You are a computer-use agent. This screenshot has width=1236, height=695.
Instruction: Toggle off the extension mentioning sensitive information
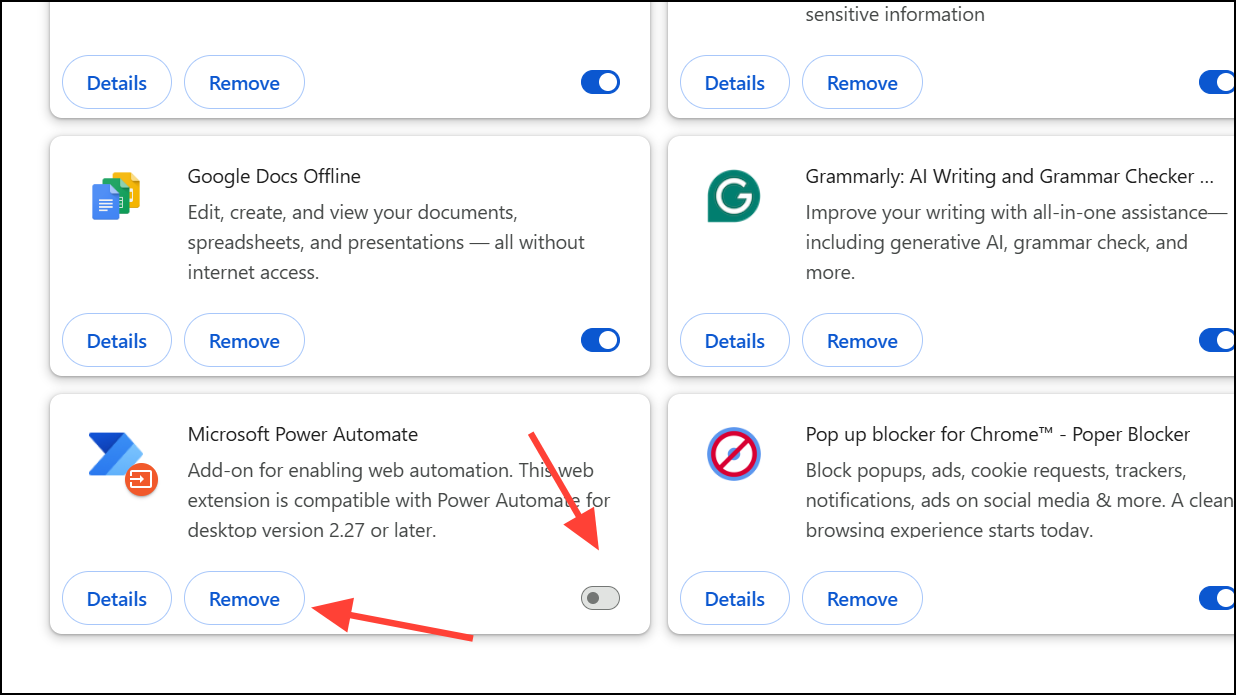(x=1216, y=82)
